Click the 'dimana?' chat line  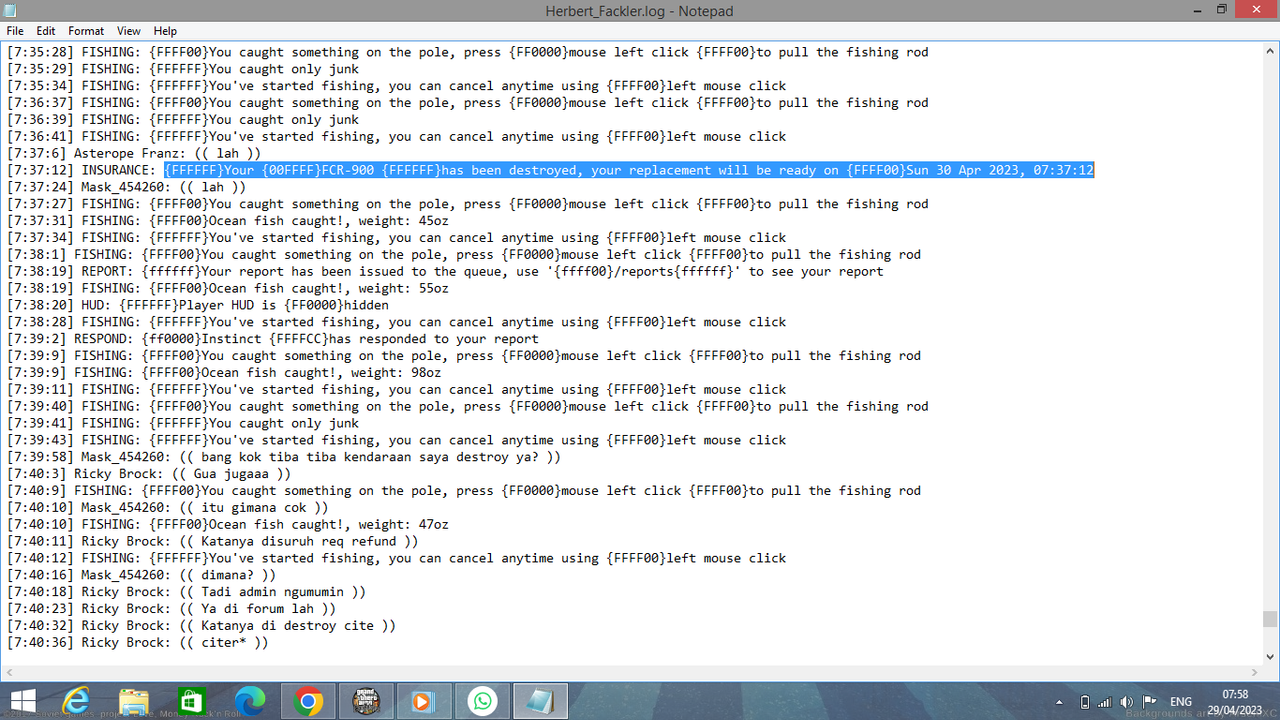[x=141, y=575]
